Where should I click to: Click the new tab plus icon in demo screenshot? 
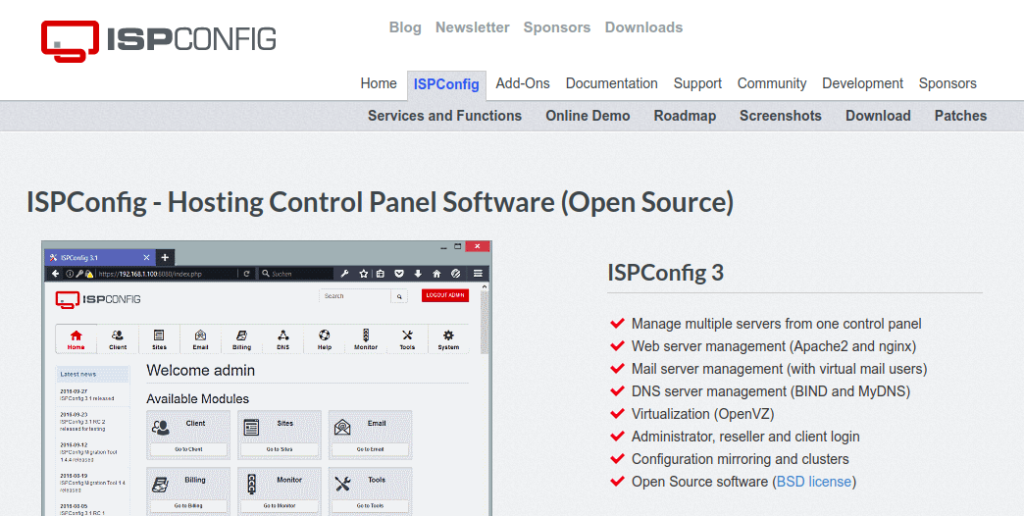tap(165, 257)
